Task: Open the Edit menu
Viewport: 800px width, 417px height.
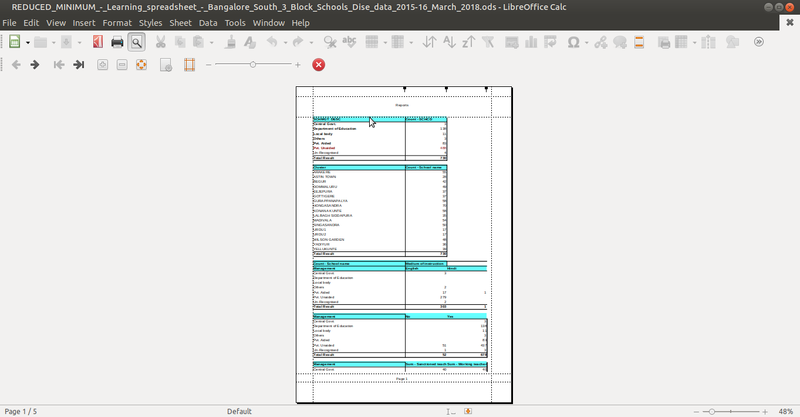Action: [31, 23]
